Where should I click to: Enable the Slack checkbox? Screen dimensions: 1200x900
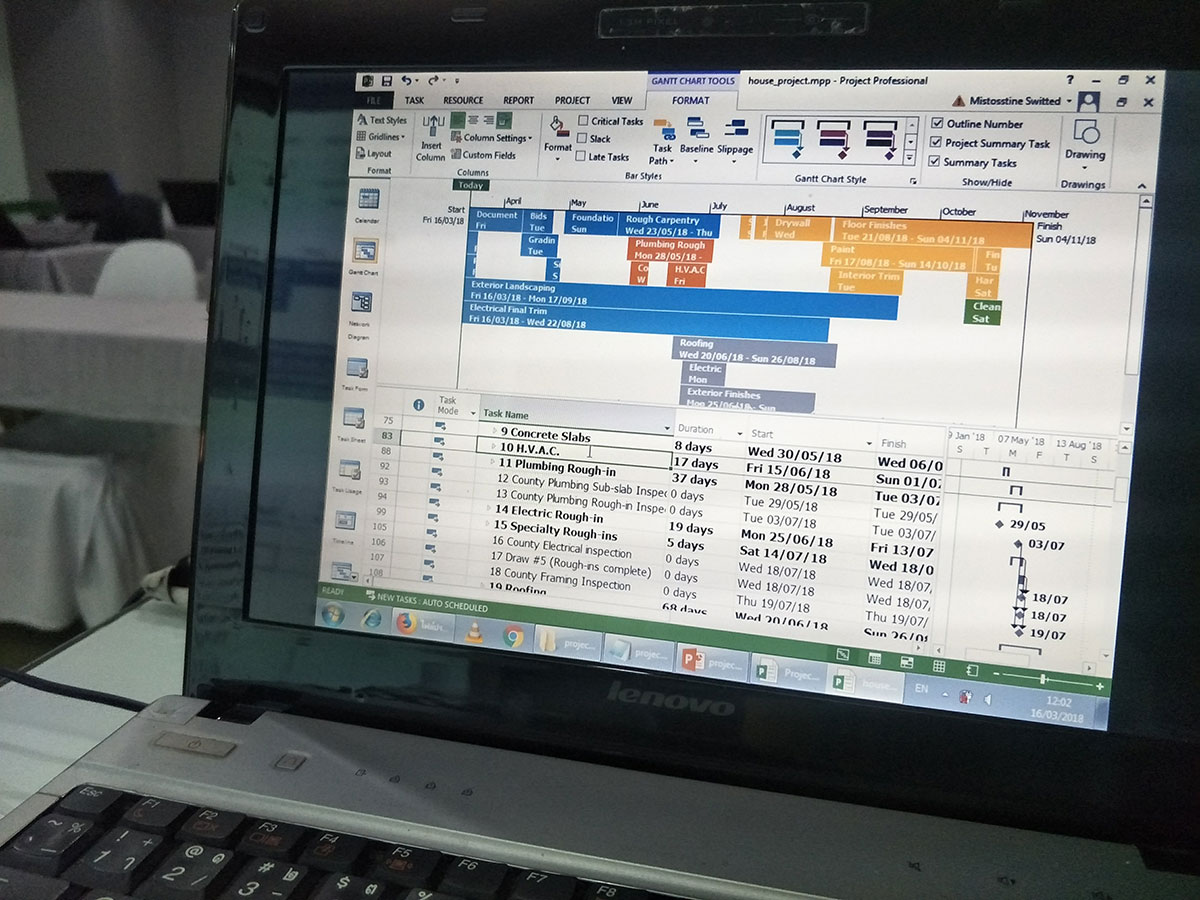(x=583, y=139)
